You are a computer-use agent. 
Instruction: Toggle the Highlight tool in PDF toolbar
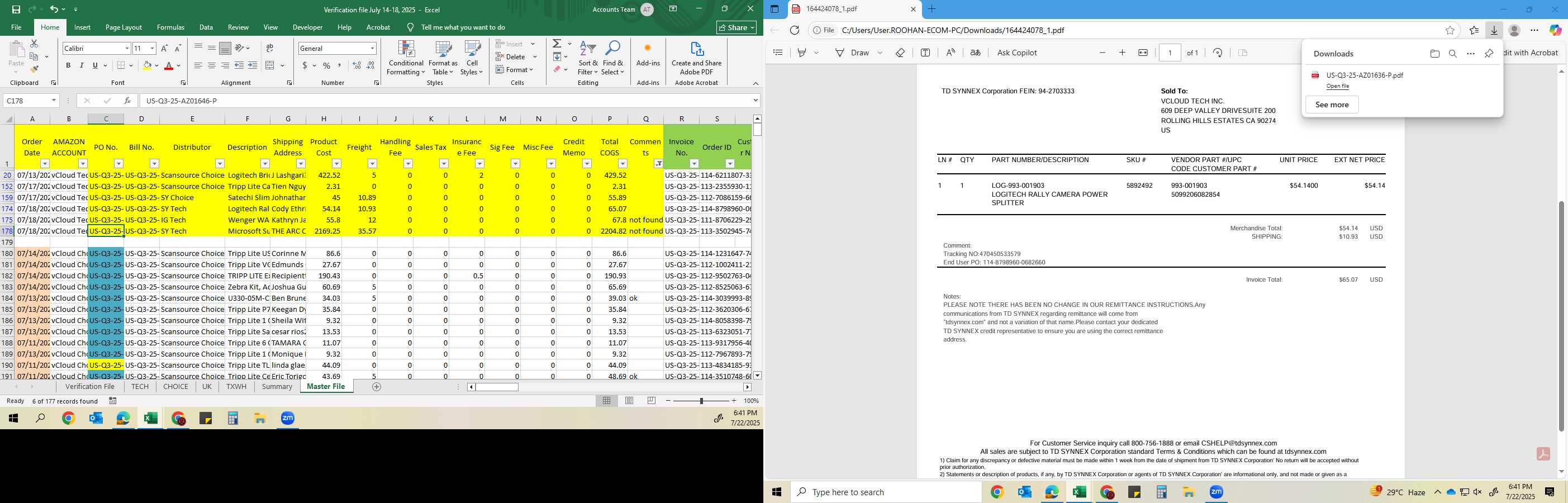pyautogui.click(x=802, y=53)
